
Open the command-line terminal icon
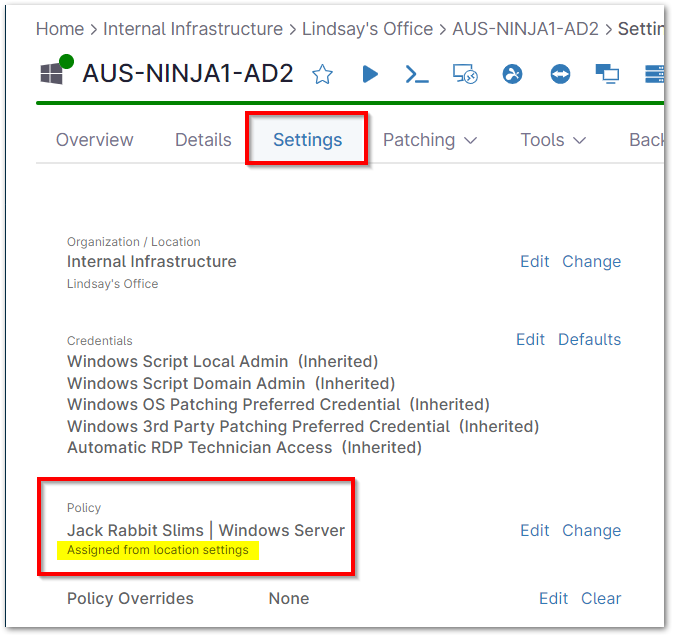[416, 74]
